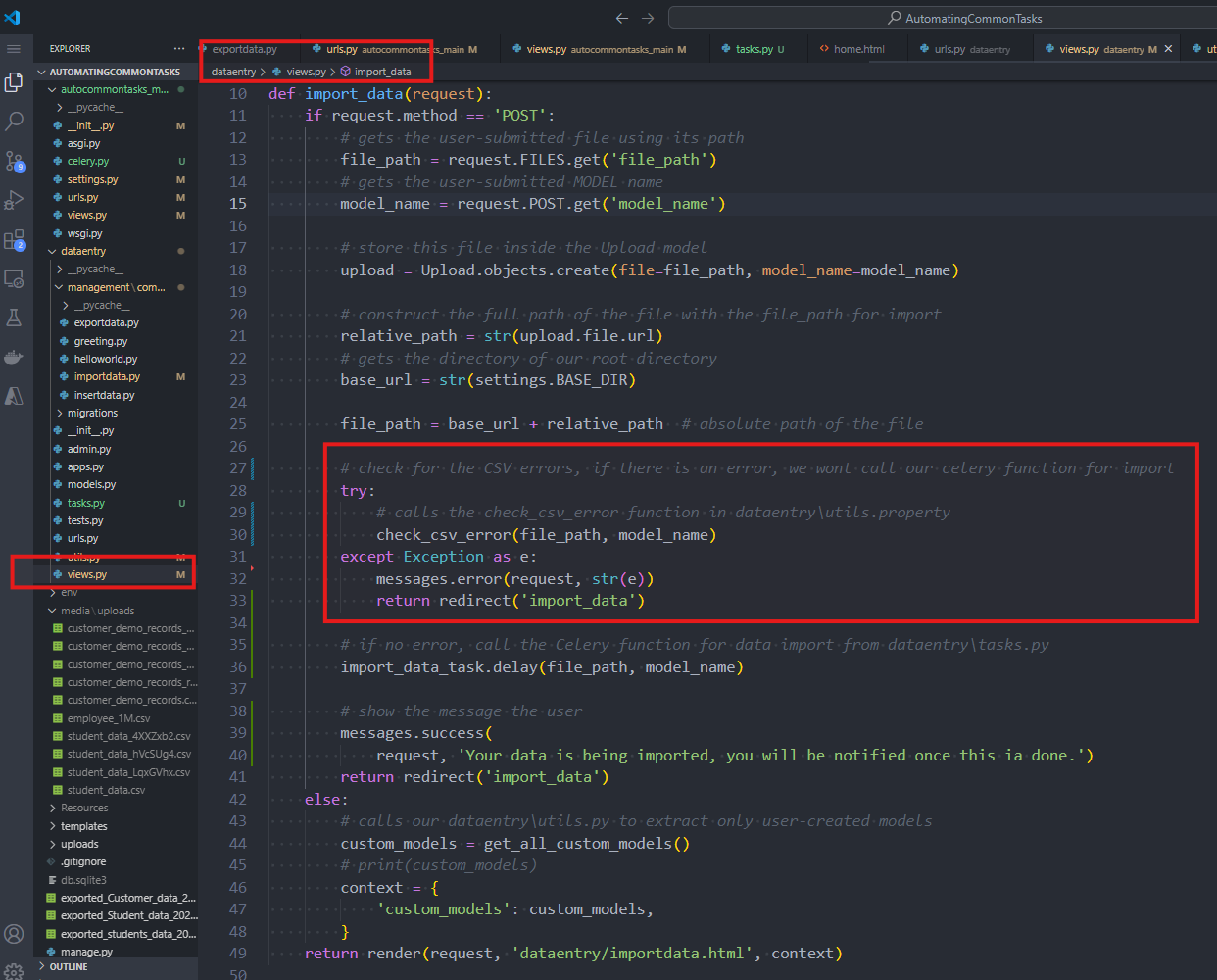1217x980 pixels.
Task: Collapse the management\com... folder
Action: [x=115, y=287]
